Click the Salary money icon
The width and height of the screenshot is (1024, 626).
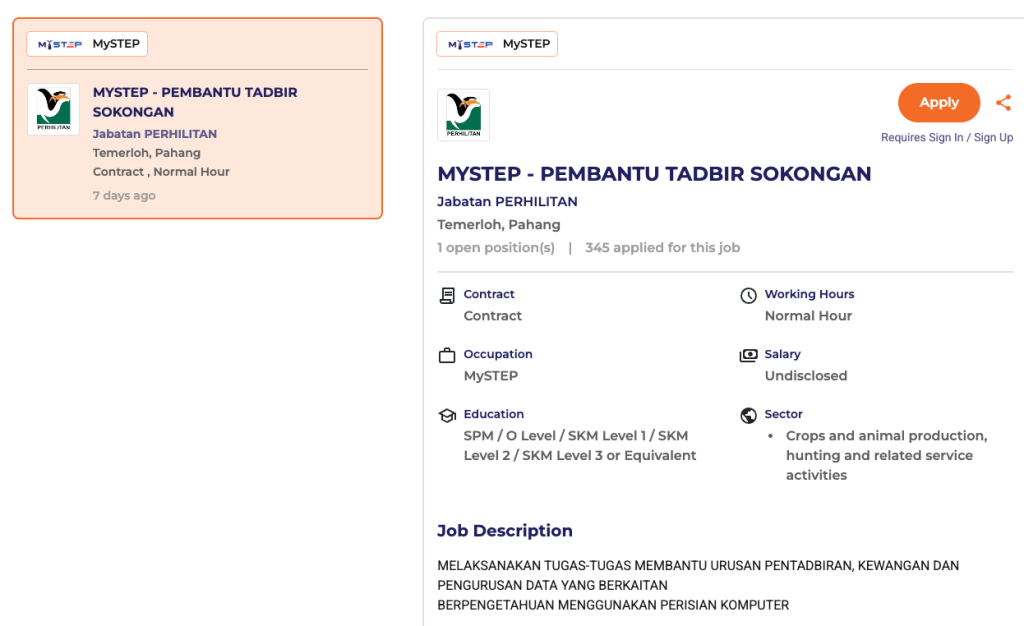coord(748,355)
